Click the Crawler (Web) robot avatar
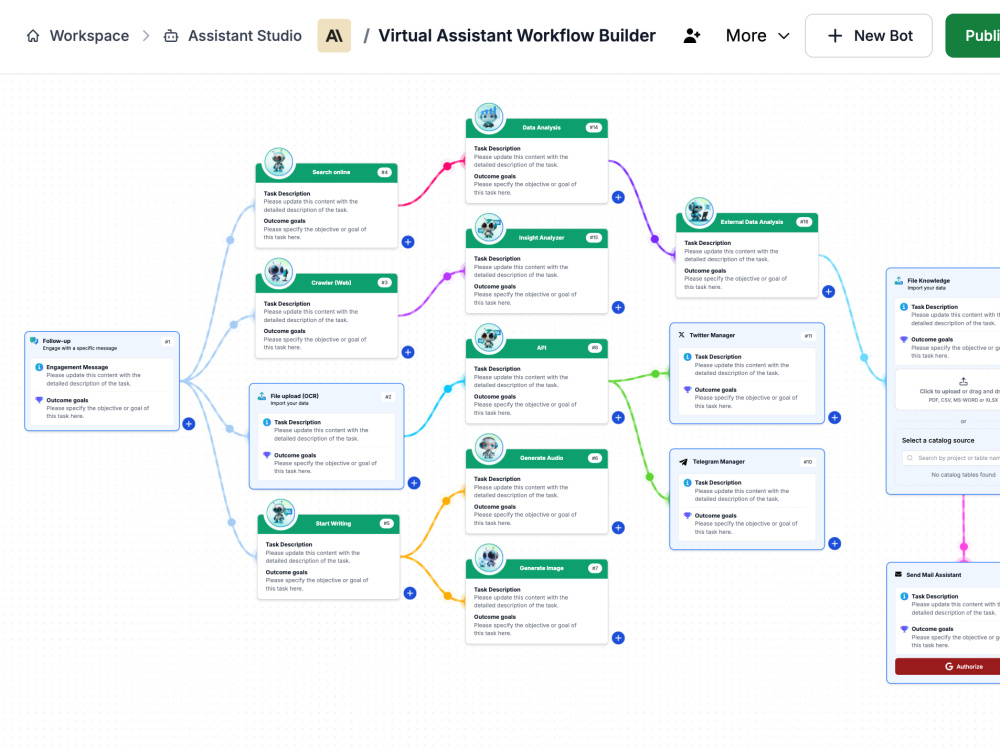1000x750 pixels. point(279,272)
